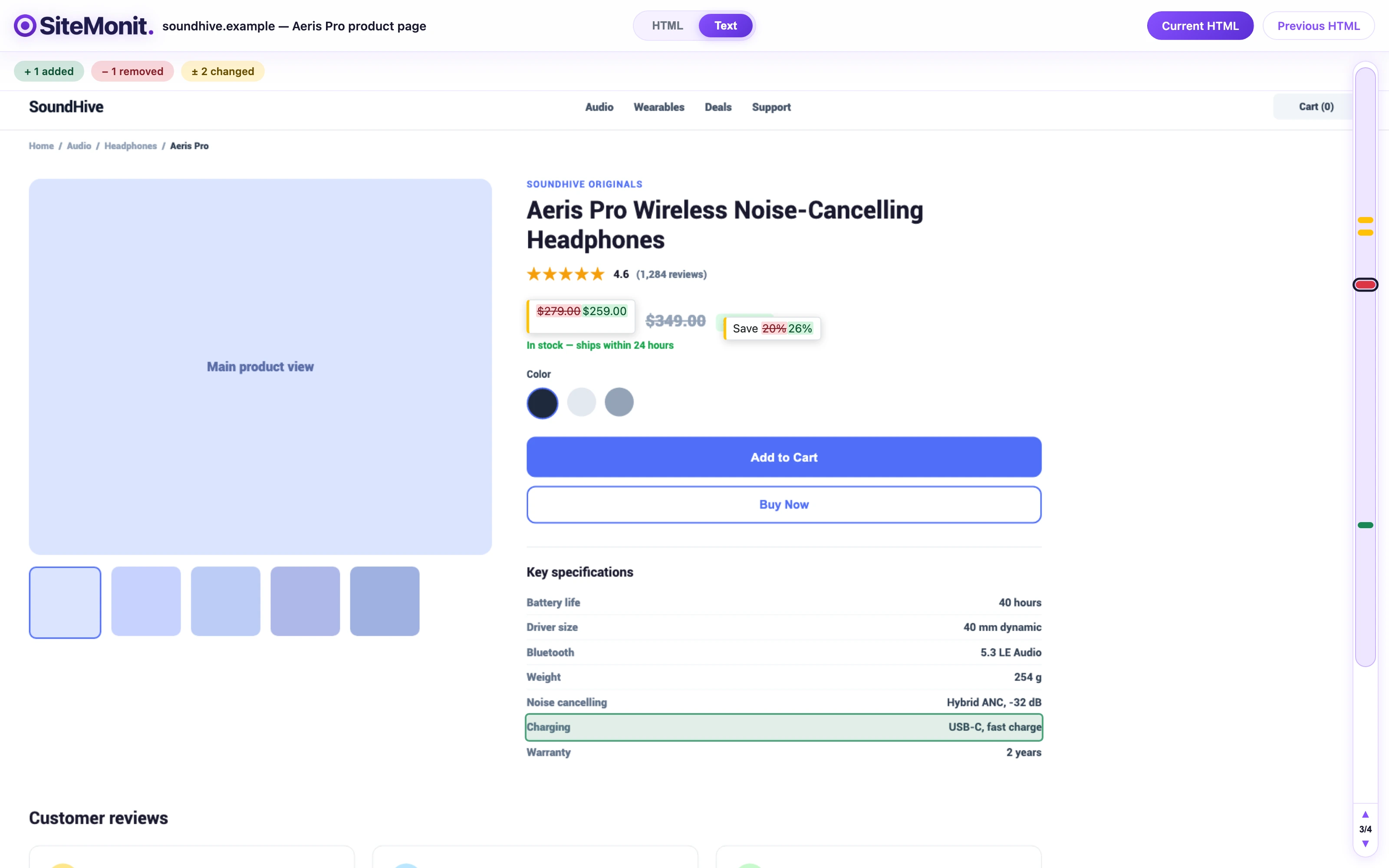
Task: Switch to Text diff view
Action: tap(725, 26)
